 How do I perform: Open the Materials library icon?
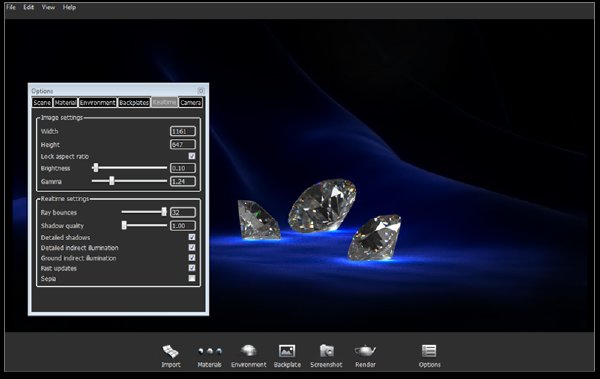[210, 351]
